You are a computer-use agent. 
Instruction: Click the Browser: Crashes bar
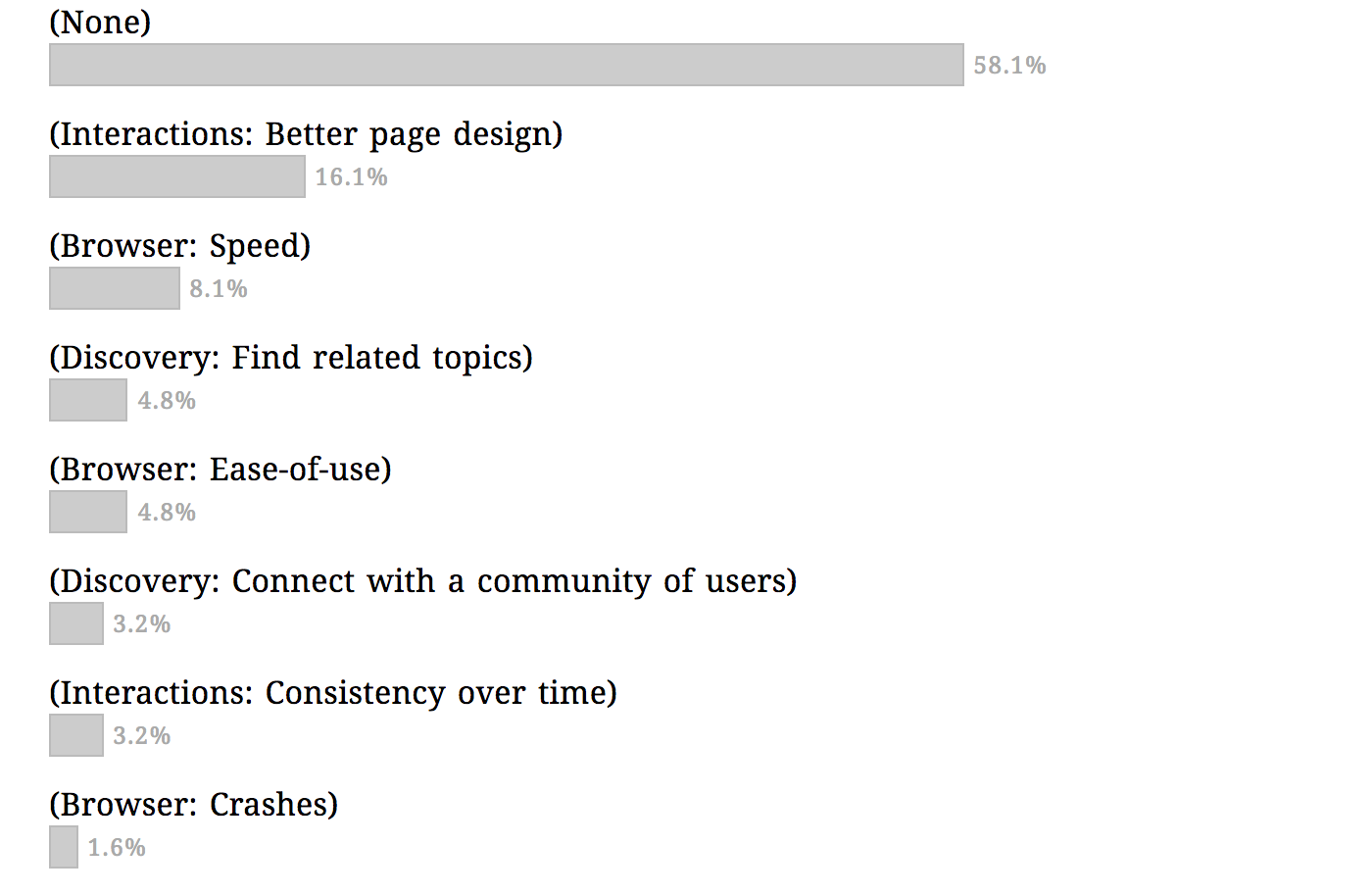point(64,847)
